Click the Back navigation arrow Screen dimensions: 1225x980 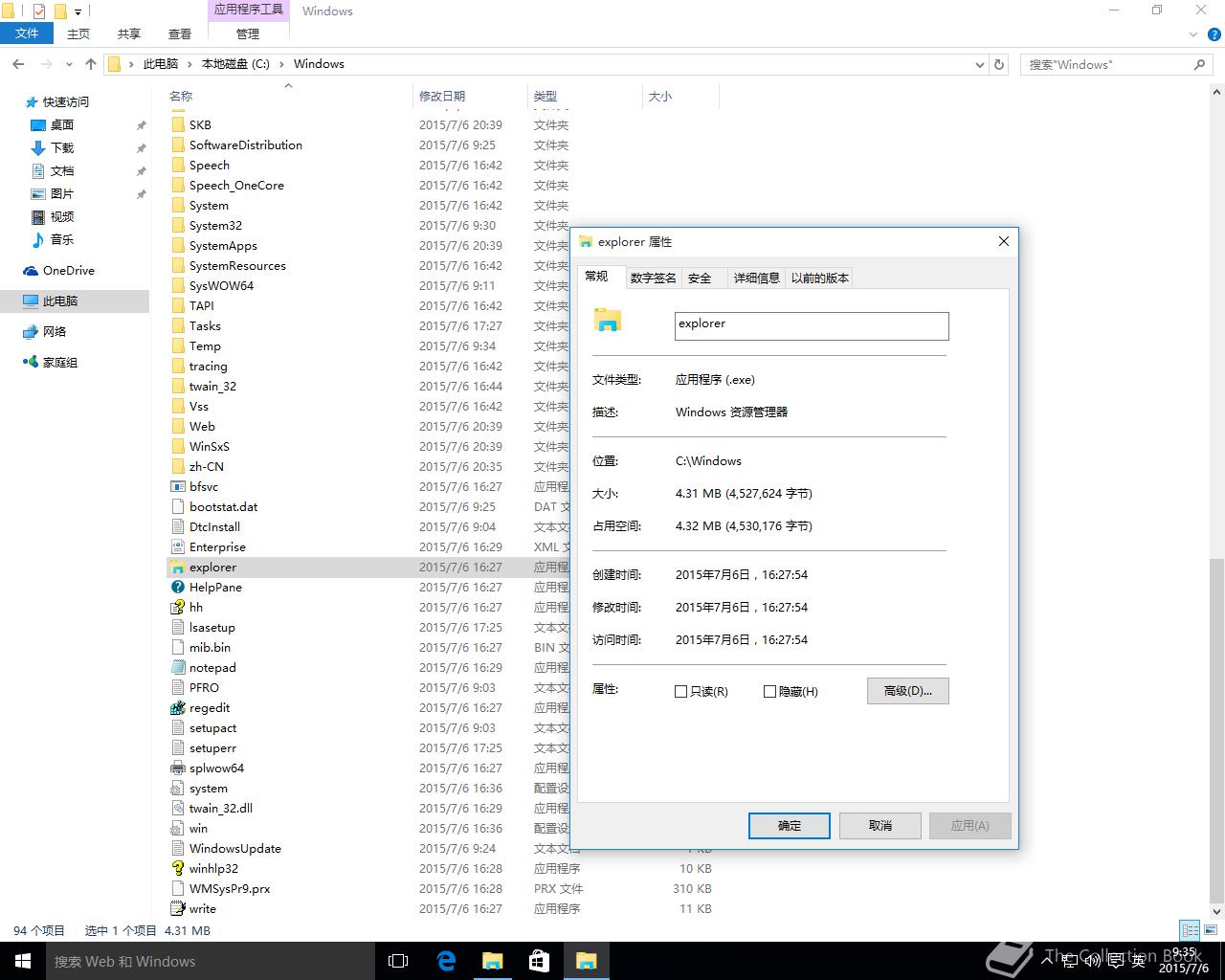click(x=18, y=64)
